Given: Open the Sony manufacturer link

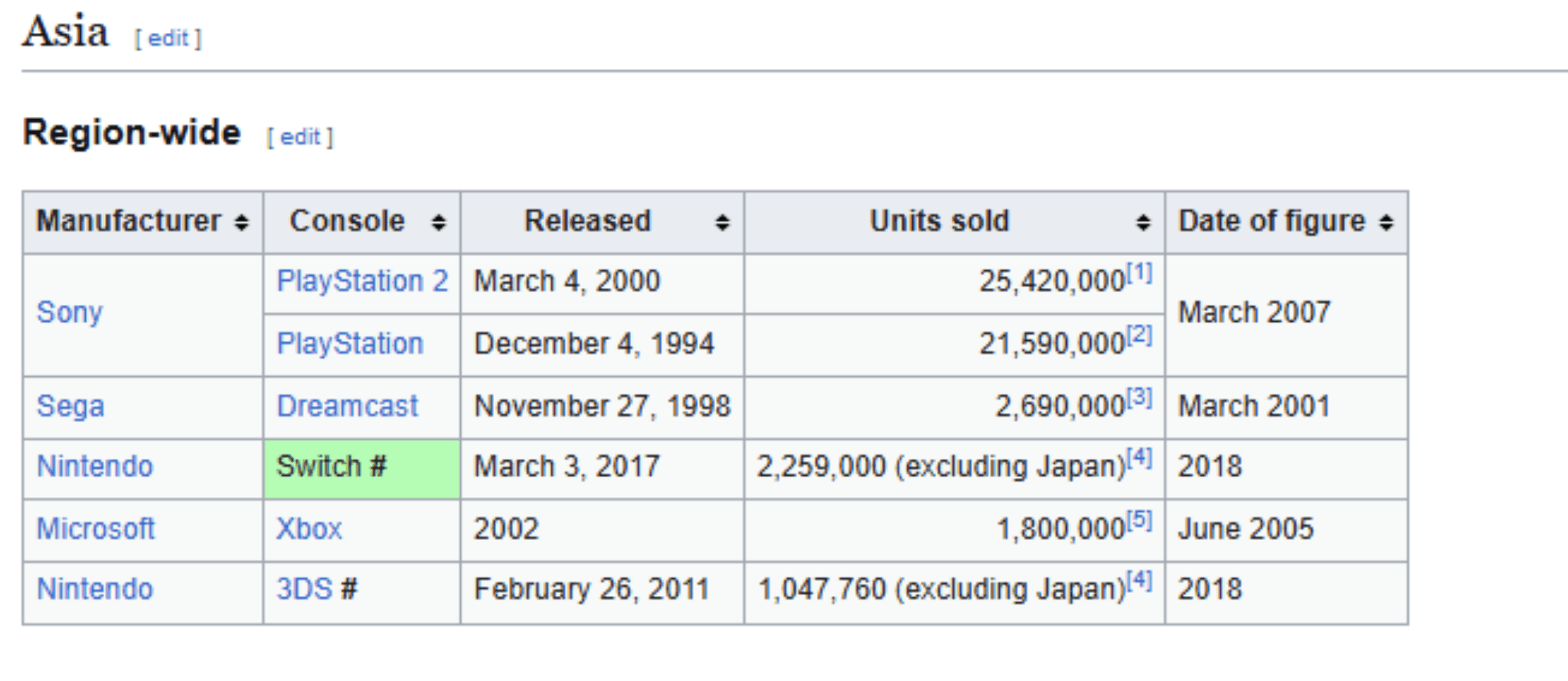Looking at the screenshot, I should point(70,313).
